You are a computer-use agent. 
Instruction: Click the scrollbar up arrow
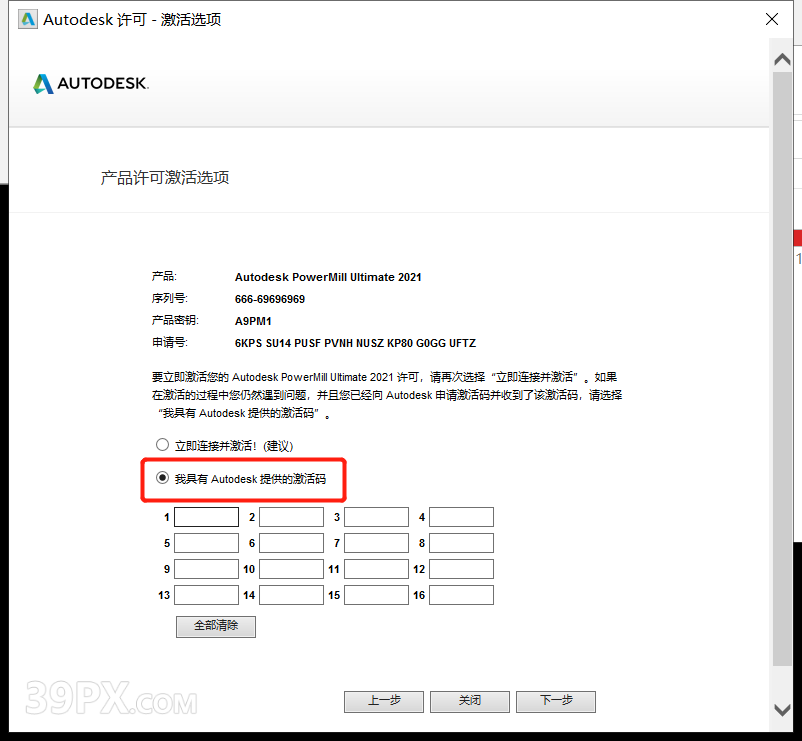pyautogui.click(x=782, y=59)
